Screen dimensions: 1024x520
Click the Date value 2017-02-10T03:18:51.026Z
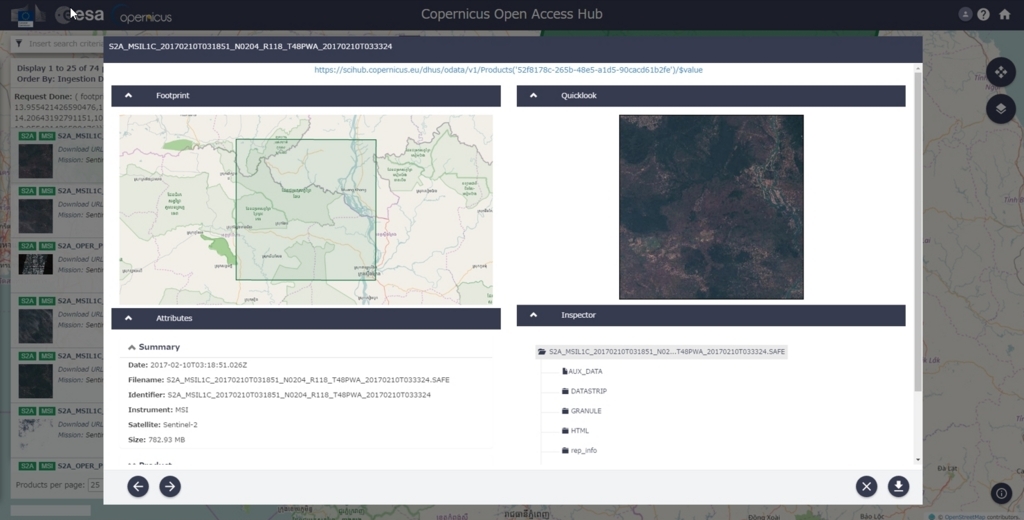[199, 365]
